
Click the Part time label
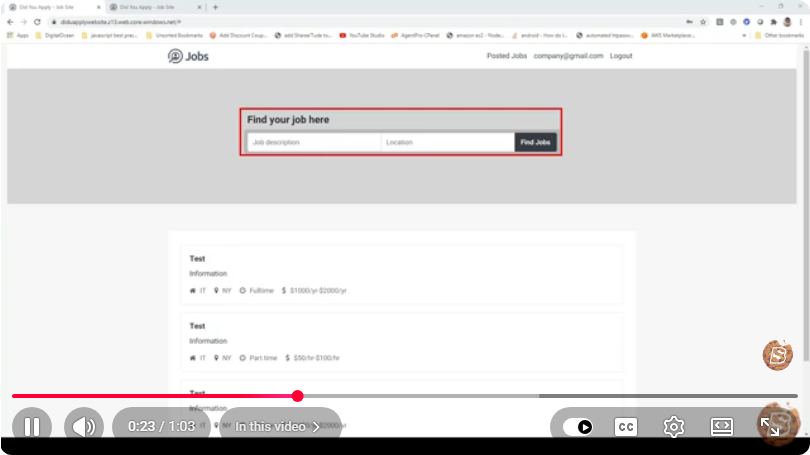tap(263, 358)
